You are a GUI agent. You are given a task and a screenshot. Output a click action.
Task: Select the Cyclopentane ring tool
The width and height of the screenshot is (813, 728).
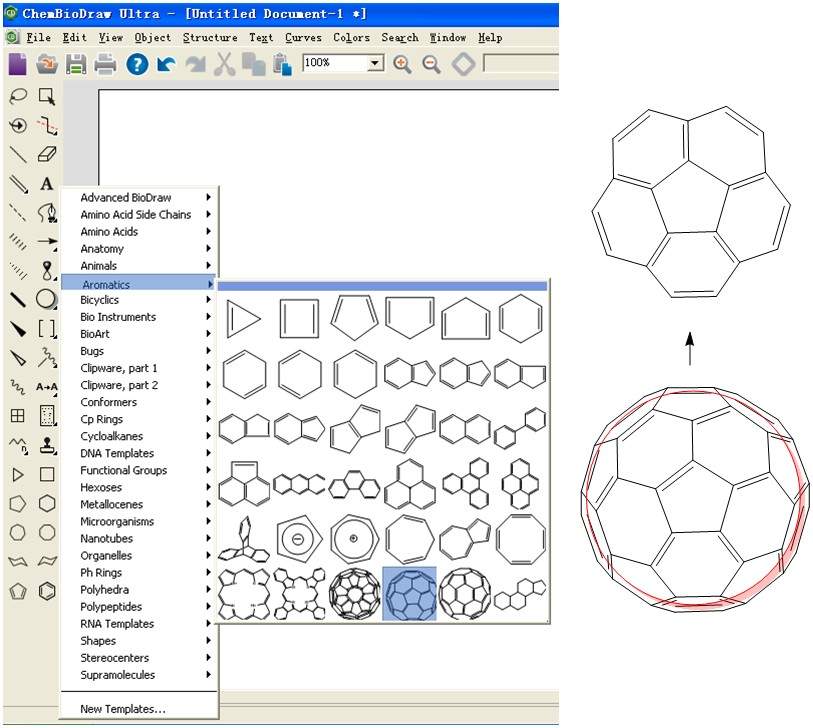click(x=18, y=503)
